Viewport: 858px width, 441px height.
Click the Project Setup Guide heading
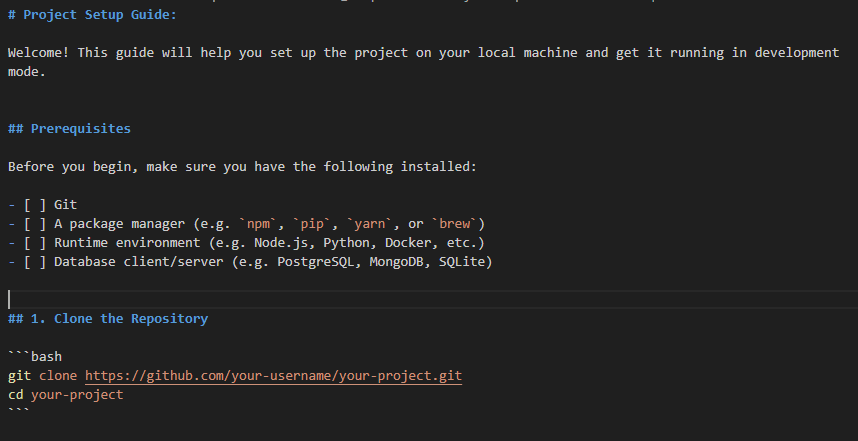click(x=92, y=15)
